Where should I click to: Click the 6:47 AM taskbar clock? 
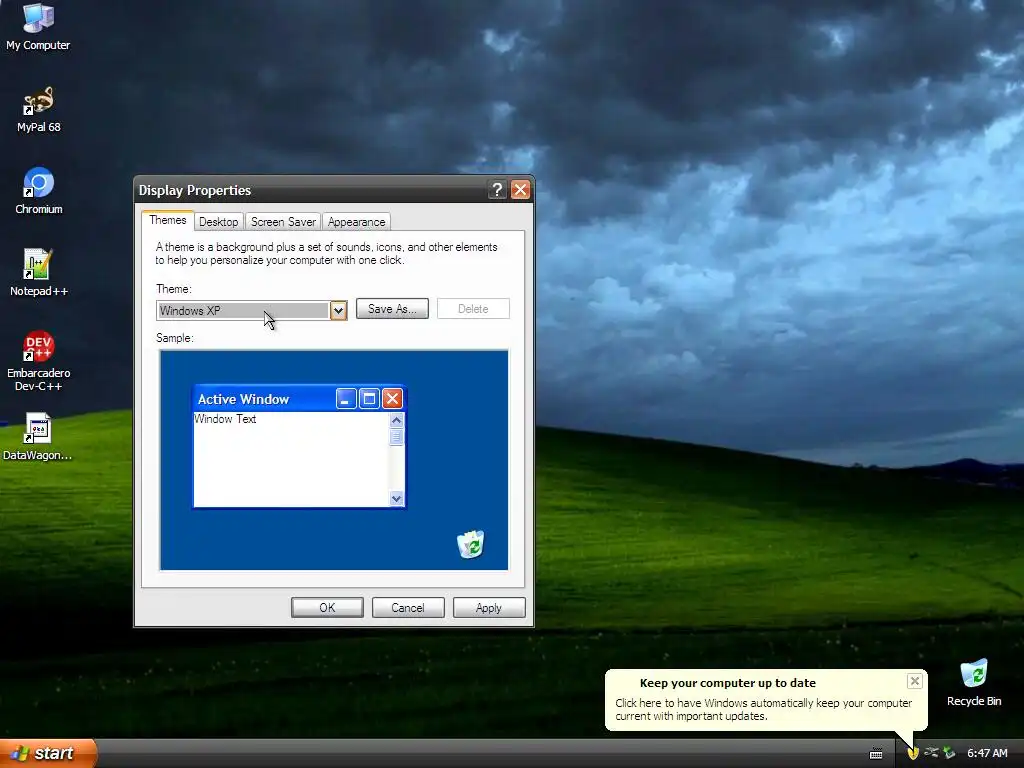click(x=987, y=753)
